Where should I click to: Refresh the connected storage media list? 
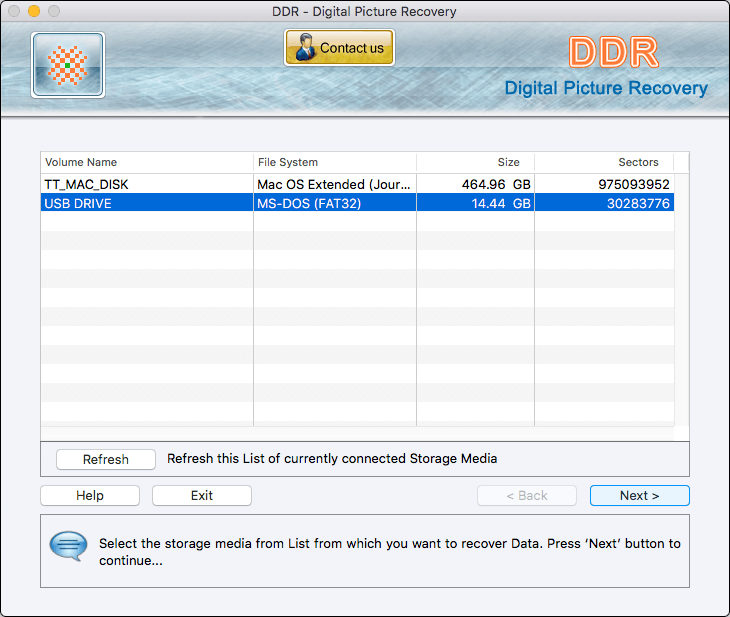tap(106, 459)
